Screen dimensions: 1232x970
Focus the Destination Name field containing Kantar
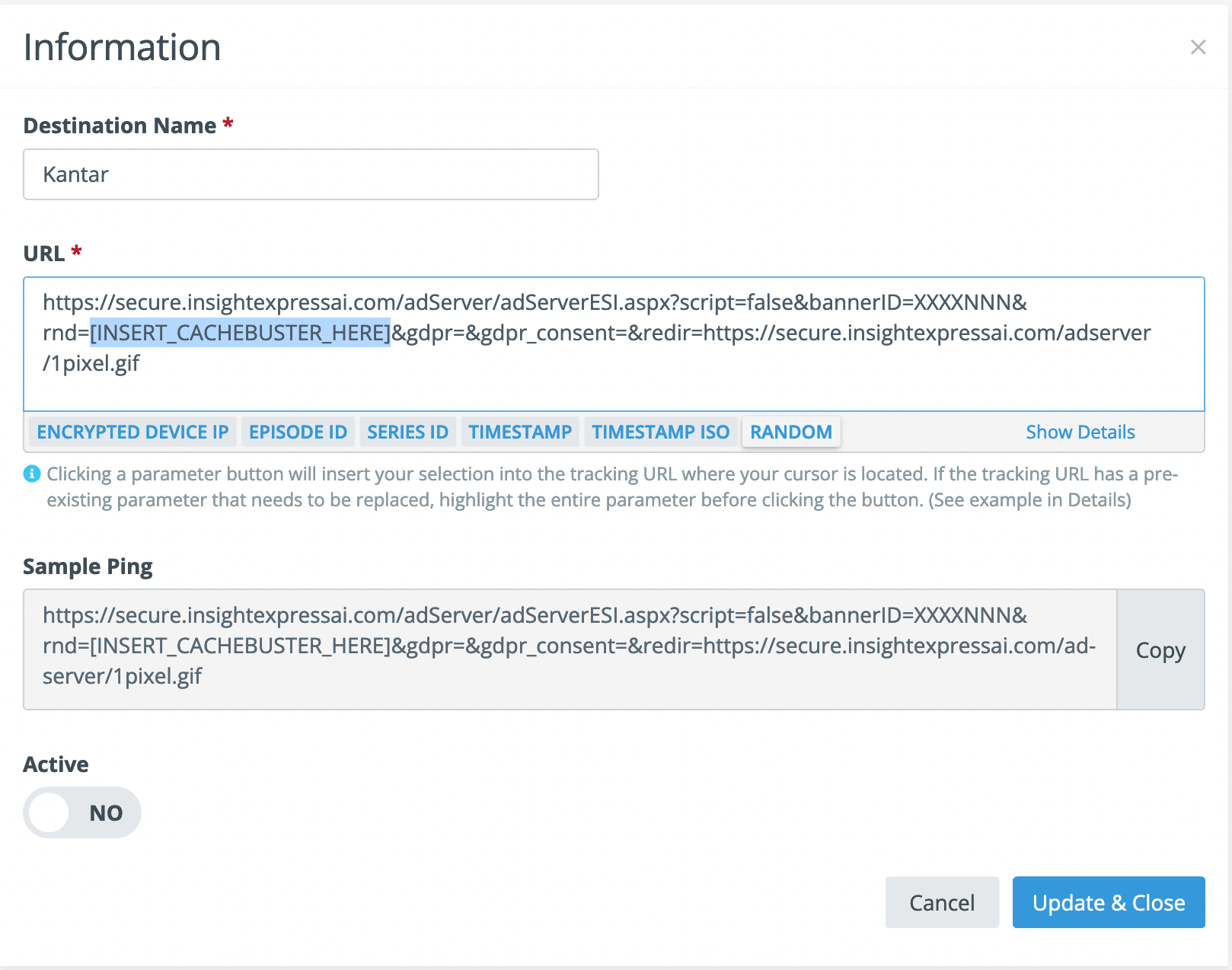point(311,174)
